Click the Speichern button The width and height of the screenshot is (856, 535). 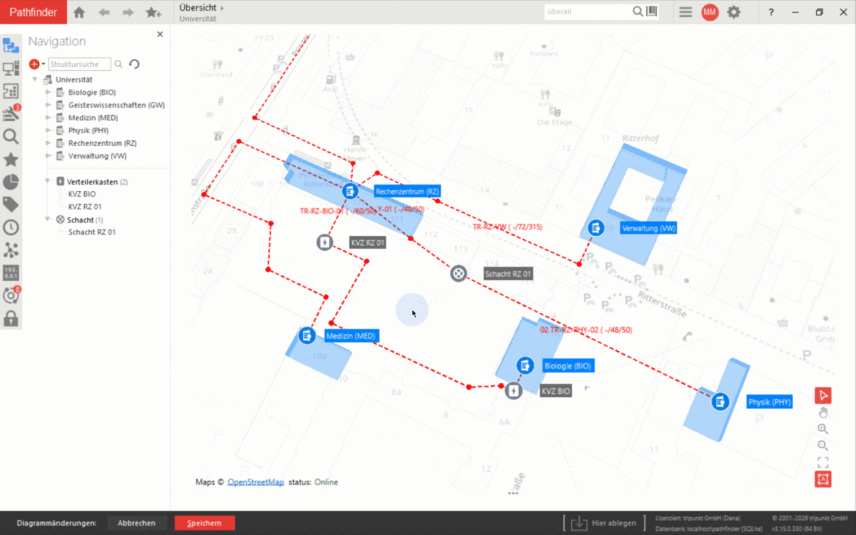point(204,523)
